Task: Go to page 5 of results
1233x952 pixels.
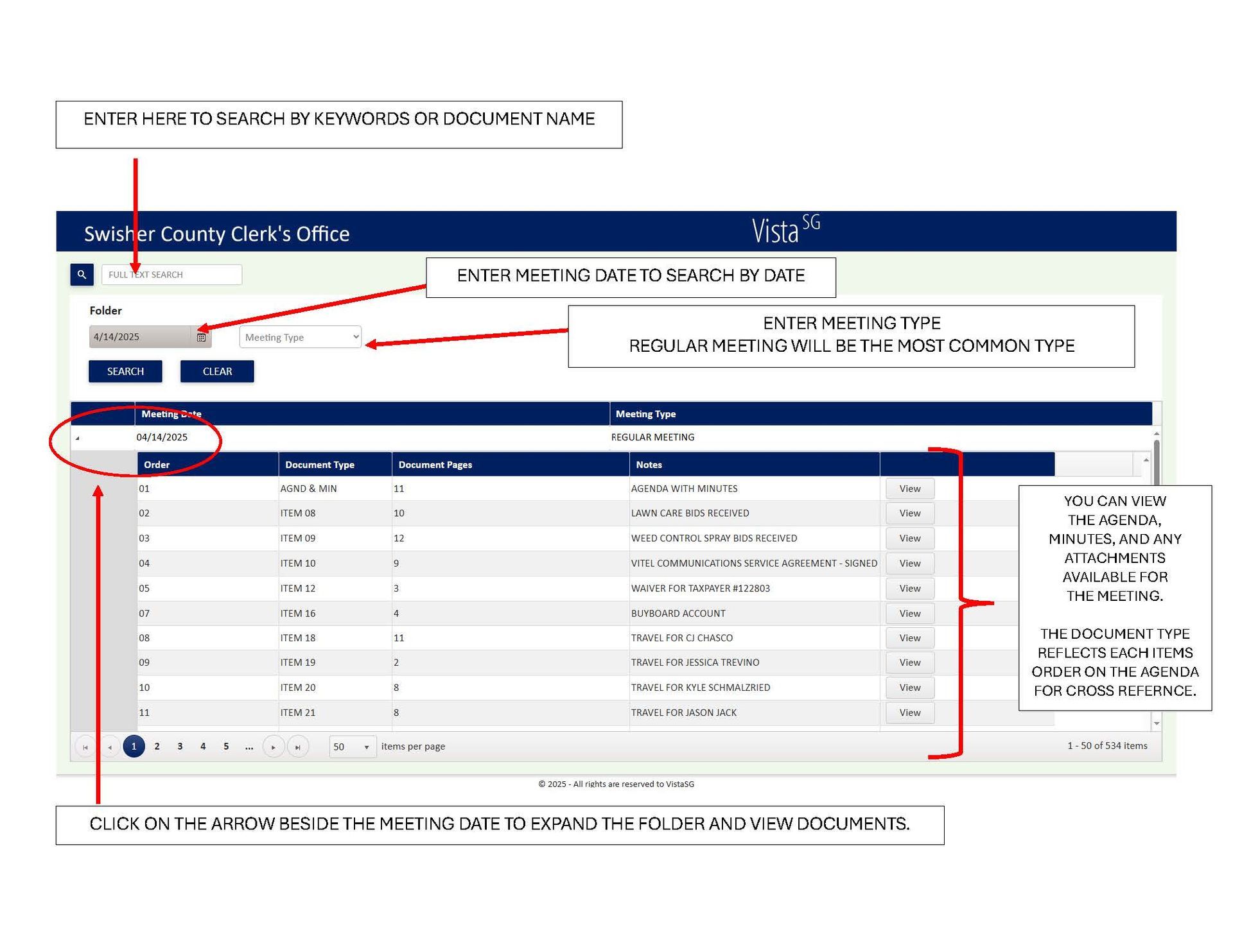Action: point(226,747)
